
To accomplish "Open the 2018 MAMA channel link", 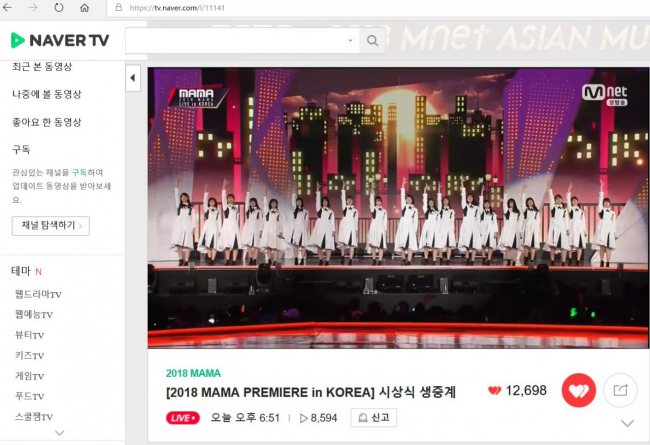I will pos(193,373).
